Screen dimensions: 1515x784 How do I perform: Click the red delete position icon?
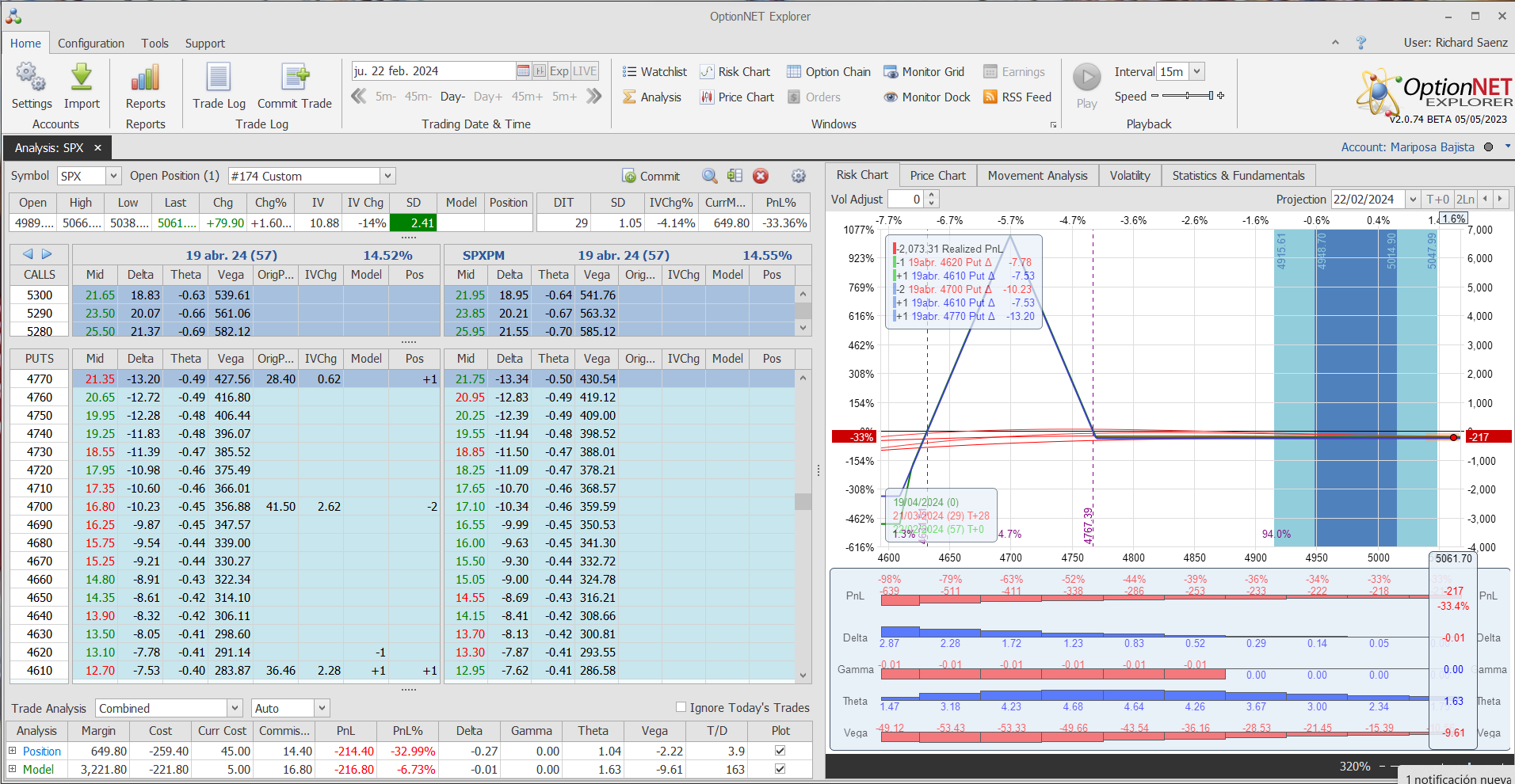pos(760,176)
